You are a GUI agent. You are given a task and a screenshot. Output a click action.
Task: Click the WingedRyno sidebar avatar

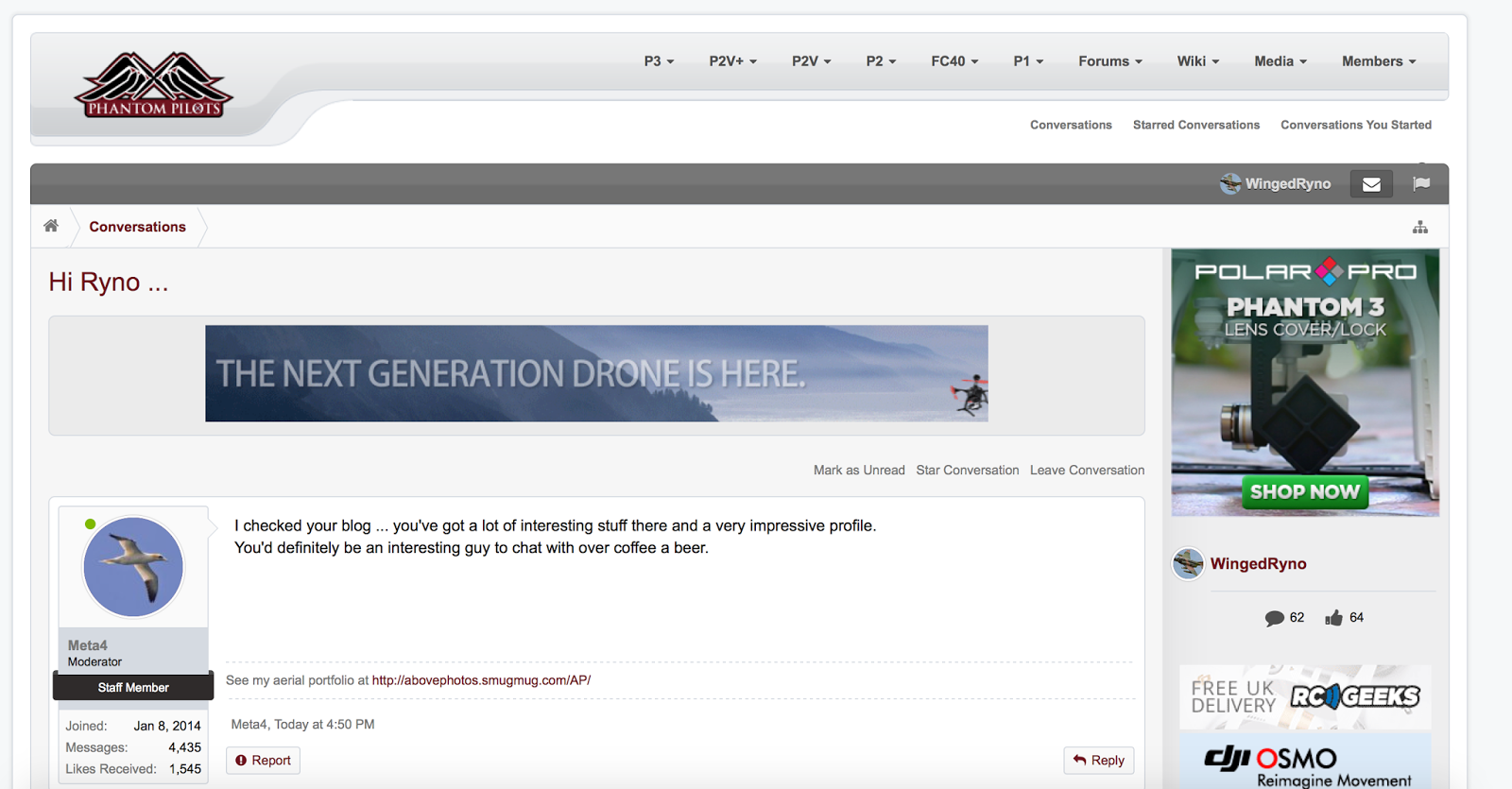click(x=1188, y=563)
